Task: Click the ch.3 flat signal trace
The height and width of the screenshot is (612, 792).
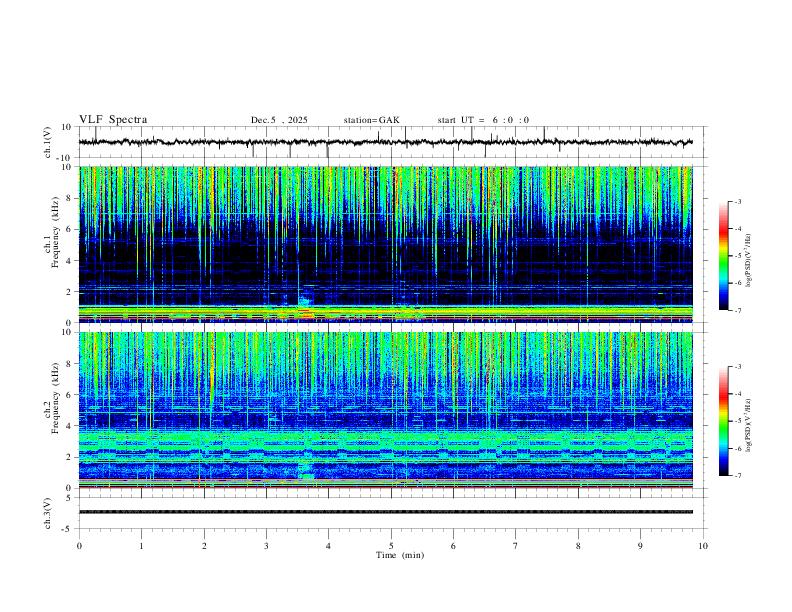Action: [x=385, y=512]
